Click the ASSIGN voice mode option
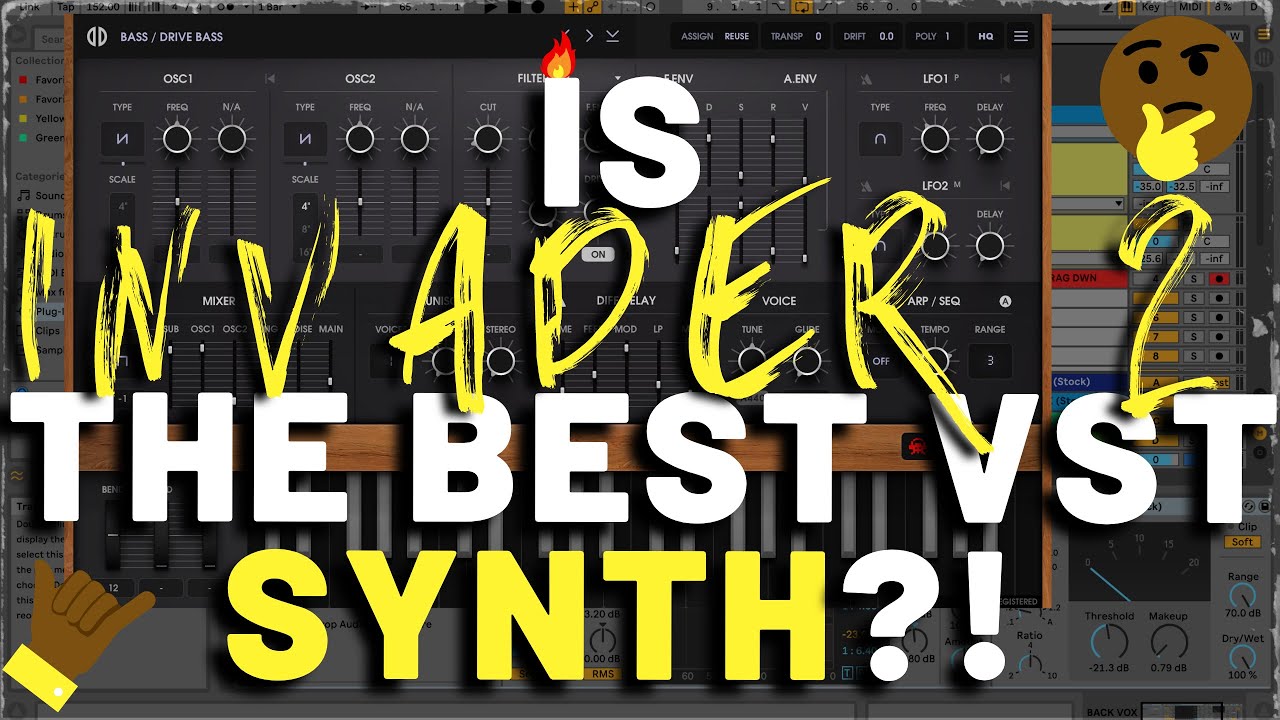Viewport: 1280px width, 720px height. (697, 36)
